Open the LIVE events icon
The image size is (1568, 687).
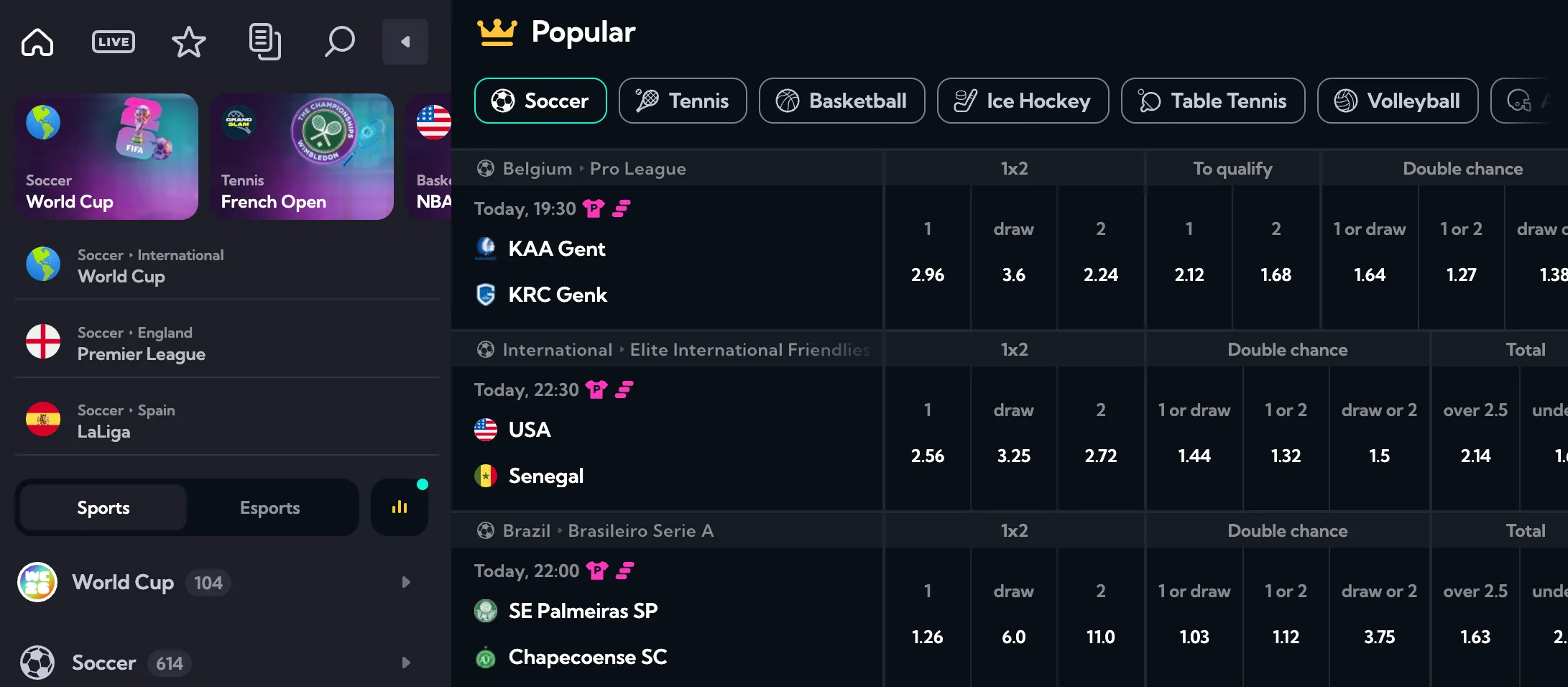coord(114,42)
